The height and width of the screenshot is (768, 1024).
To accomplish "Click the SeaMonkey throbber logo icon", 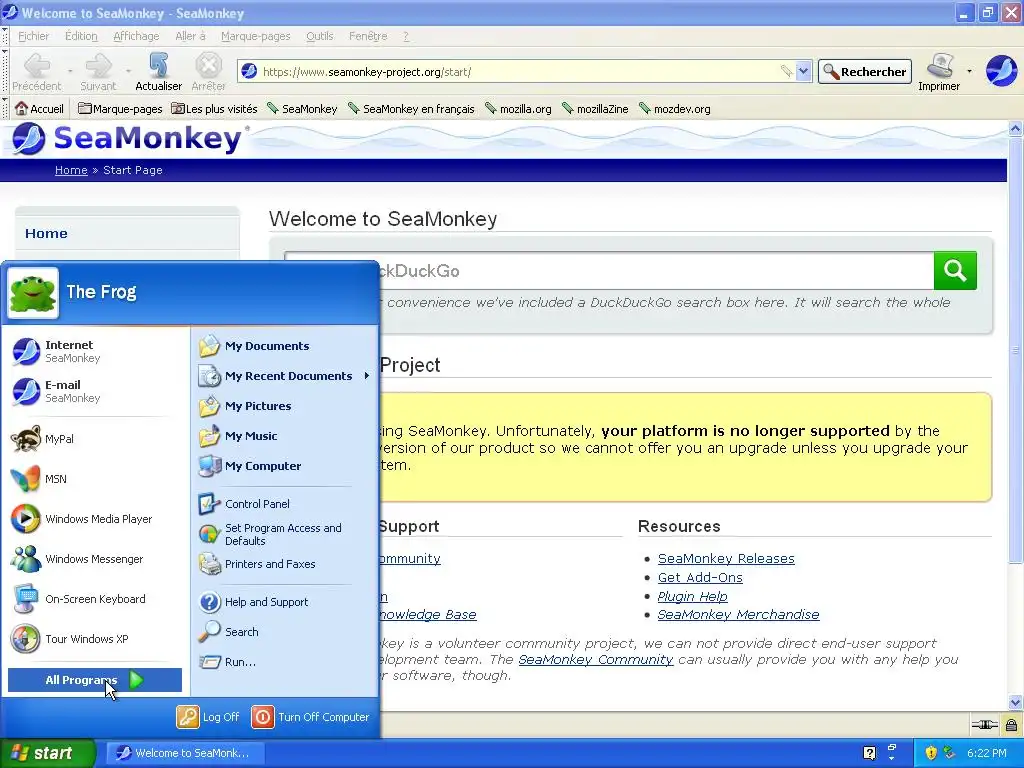I will pyautogui.click(x=1001, y=71).
